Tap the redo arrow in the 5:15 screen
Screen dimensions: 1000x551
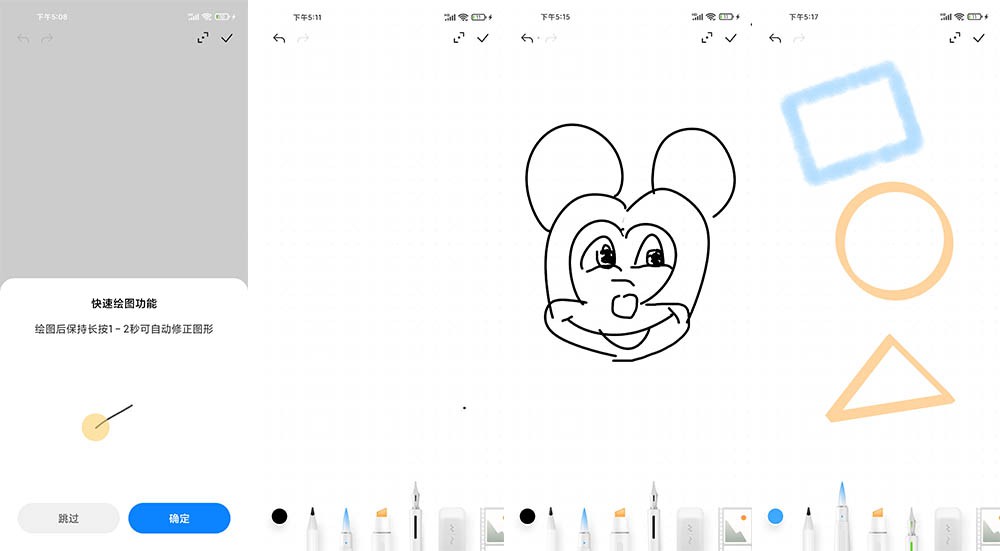pos(551,38)
